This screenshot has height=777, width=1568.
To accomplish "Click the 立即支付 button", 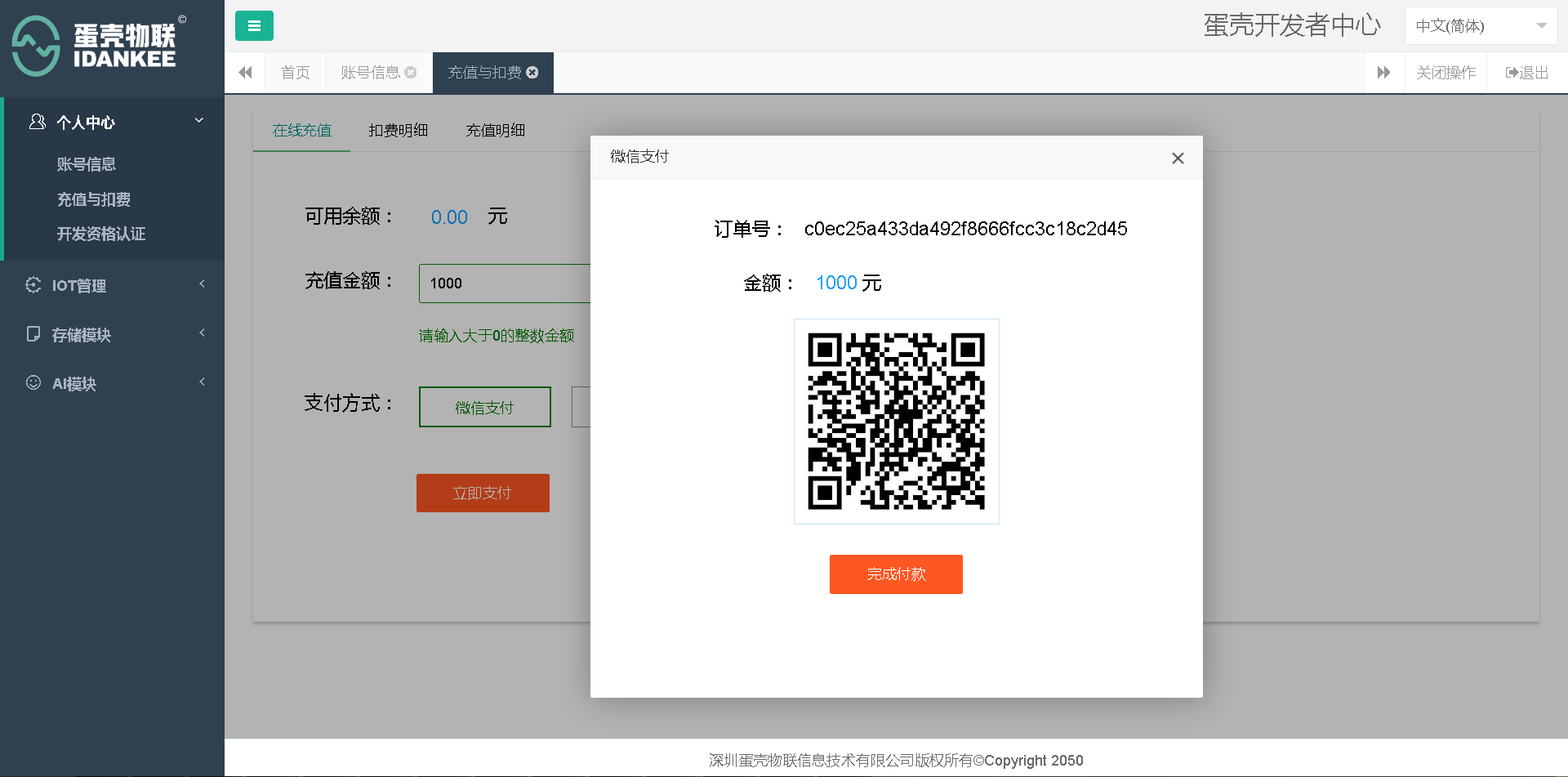I will click(483, 493).
